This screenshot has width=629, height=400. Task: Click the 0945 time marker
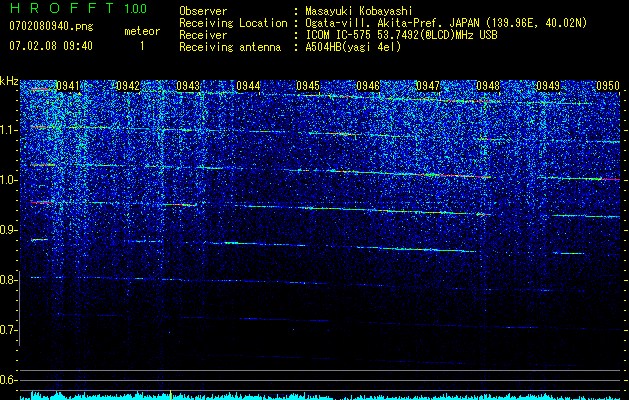point(308,86)
